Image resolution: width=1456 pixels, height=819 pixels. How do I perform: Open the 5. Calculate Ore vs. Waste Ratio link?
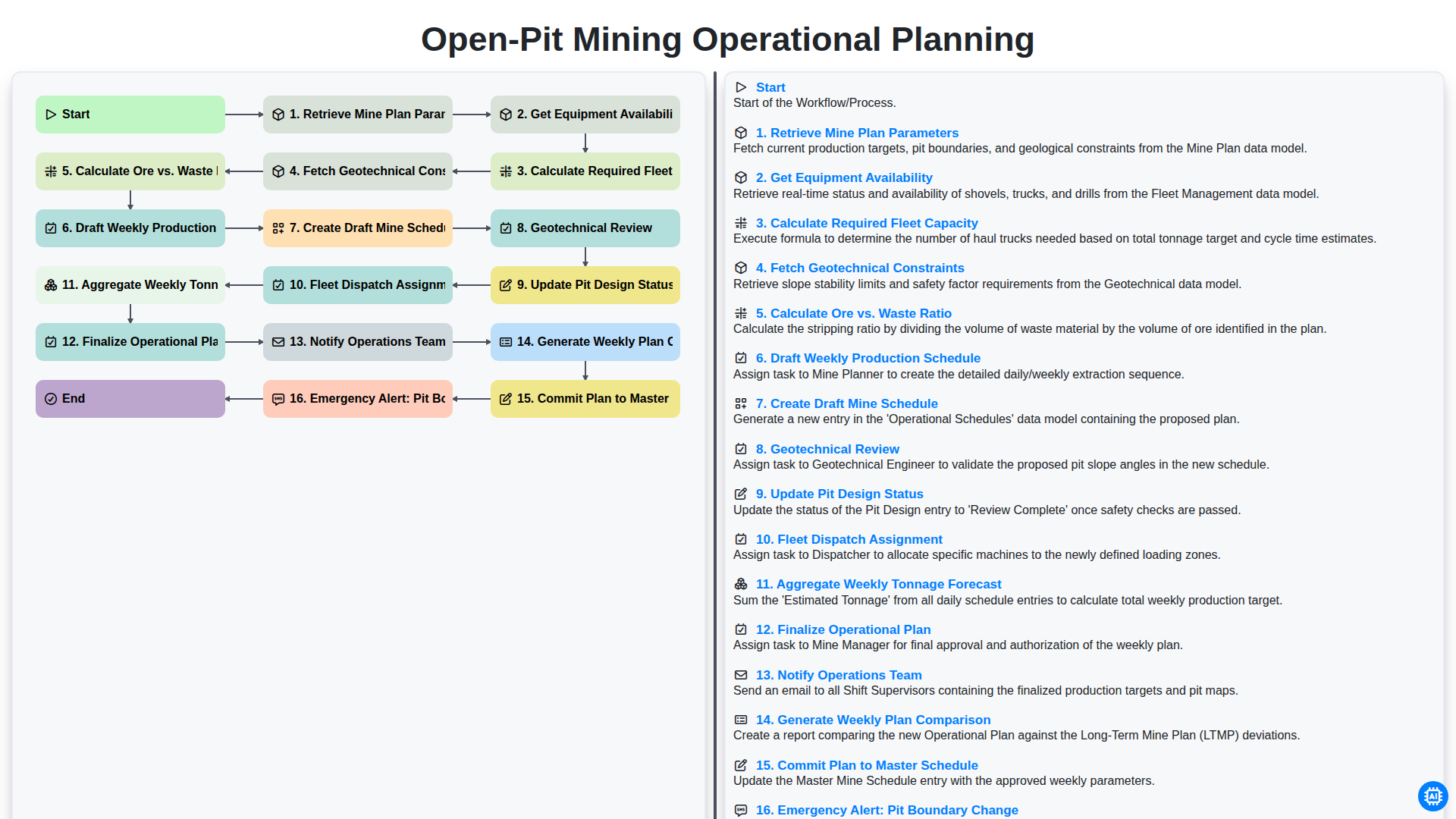click(853, 313)
